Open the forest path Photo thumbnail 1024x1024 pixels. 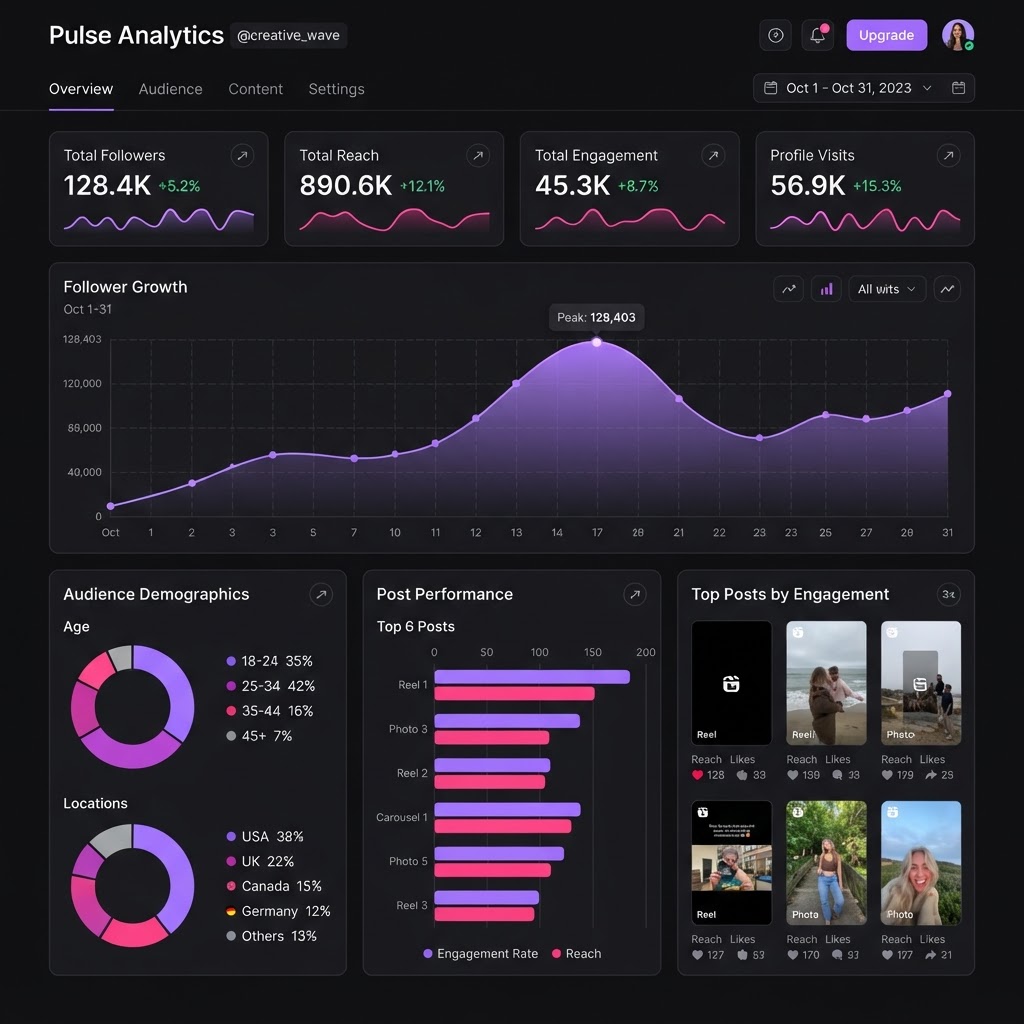point(826,863)
